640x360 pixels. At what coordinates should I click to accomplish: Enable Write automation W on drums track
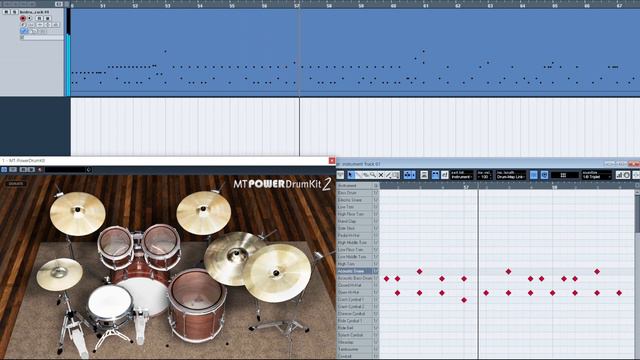pyautogui.click(x=47, y=18)
